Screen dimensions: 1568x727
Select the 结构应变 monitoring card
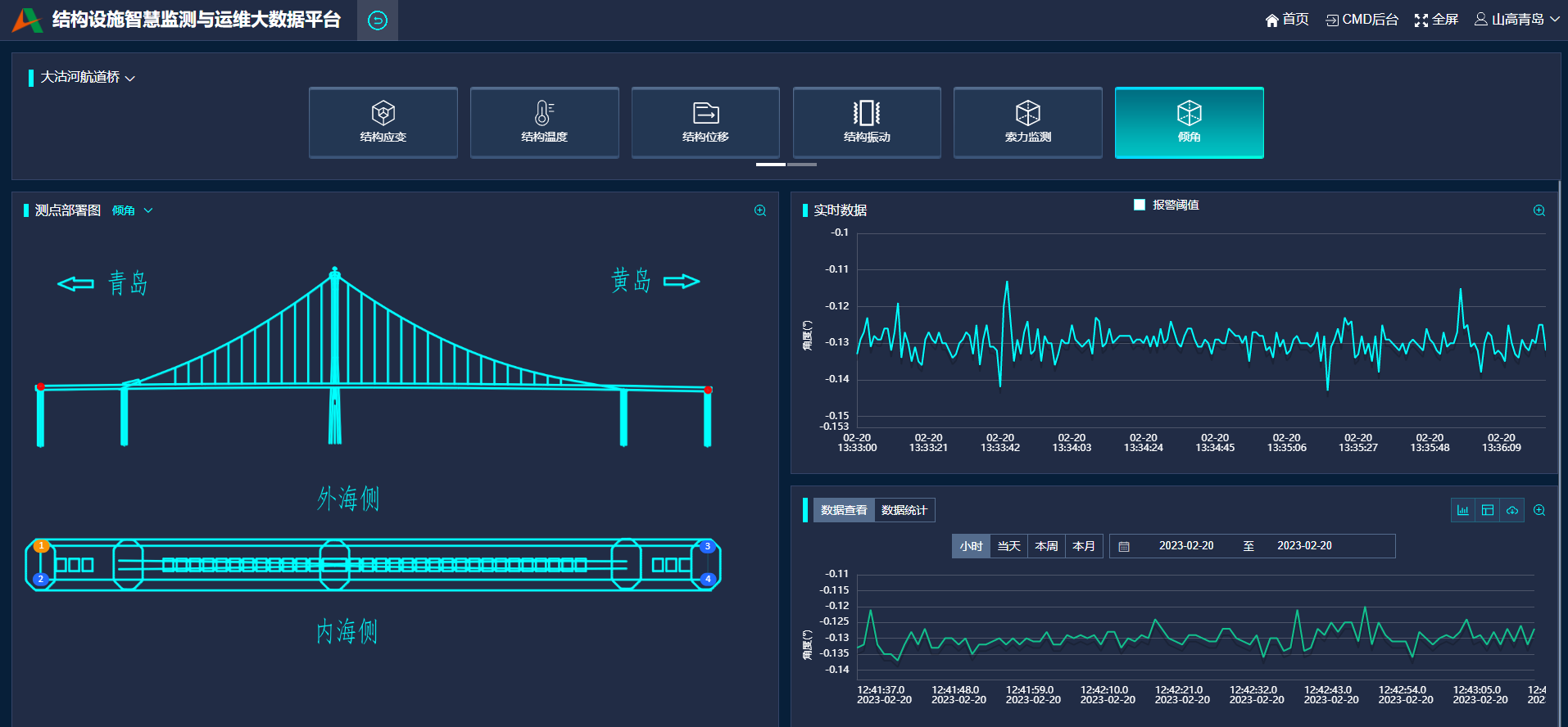[x=383, y=123]
